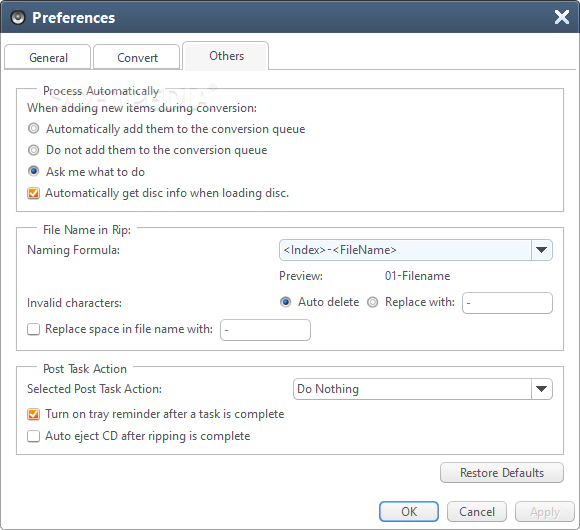The width and height of the screenshot is (580, 530).
Task: Disable tray reminder after a task is complete
Action: (33, 414)
